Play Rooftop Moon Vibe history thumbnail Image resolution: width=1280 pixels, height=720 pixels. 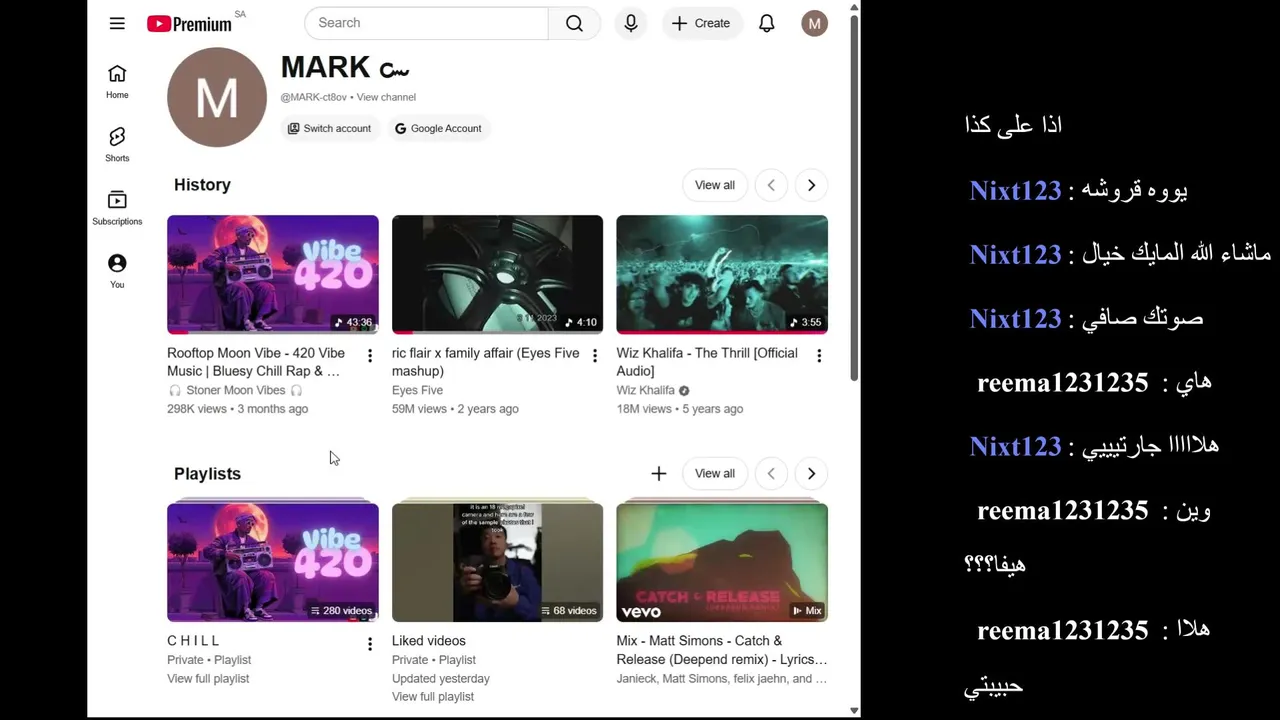(x=273, y=274)
